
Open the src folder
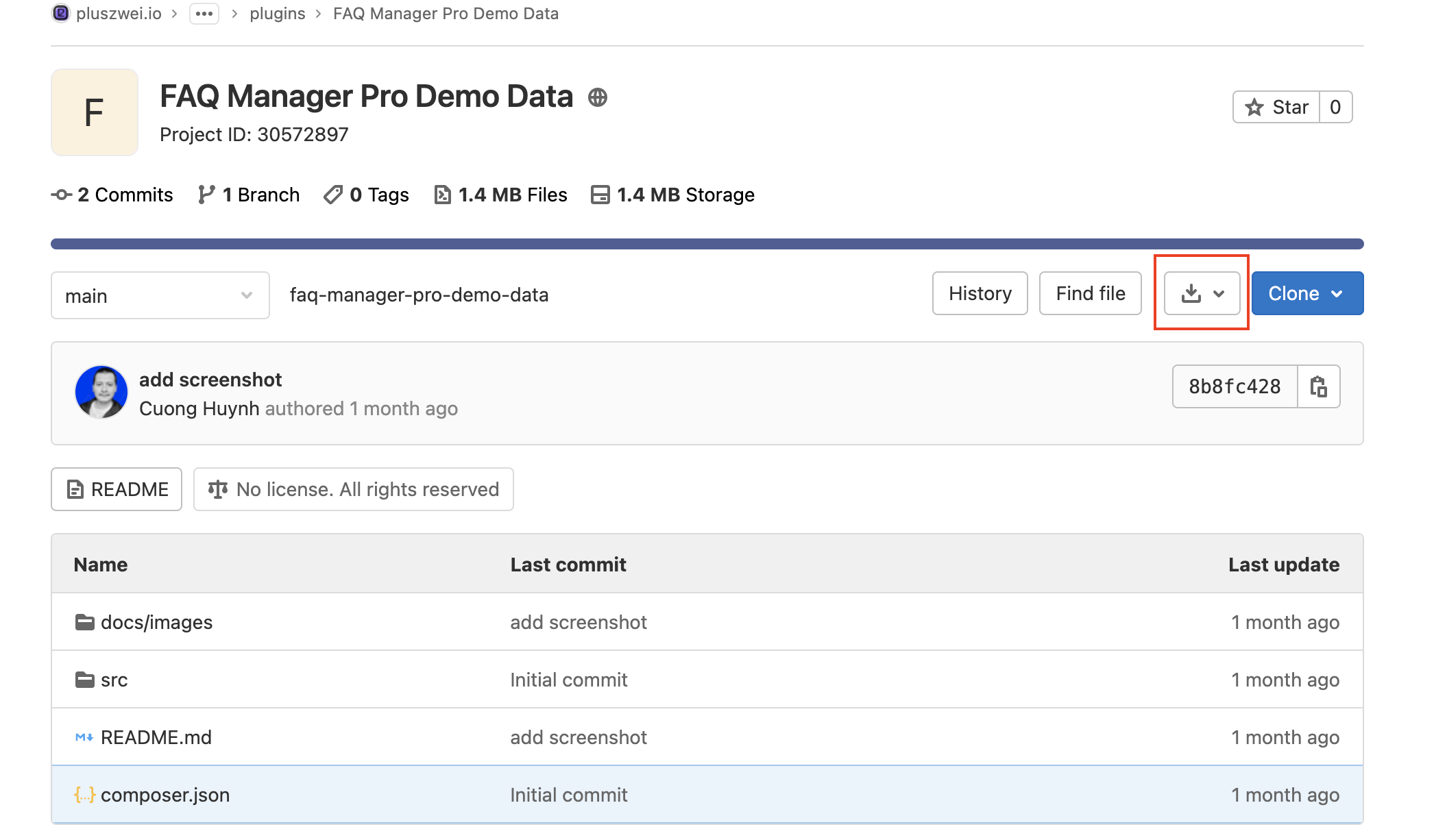(112, 679)
